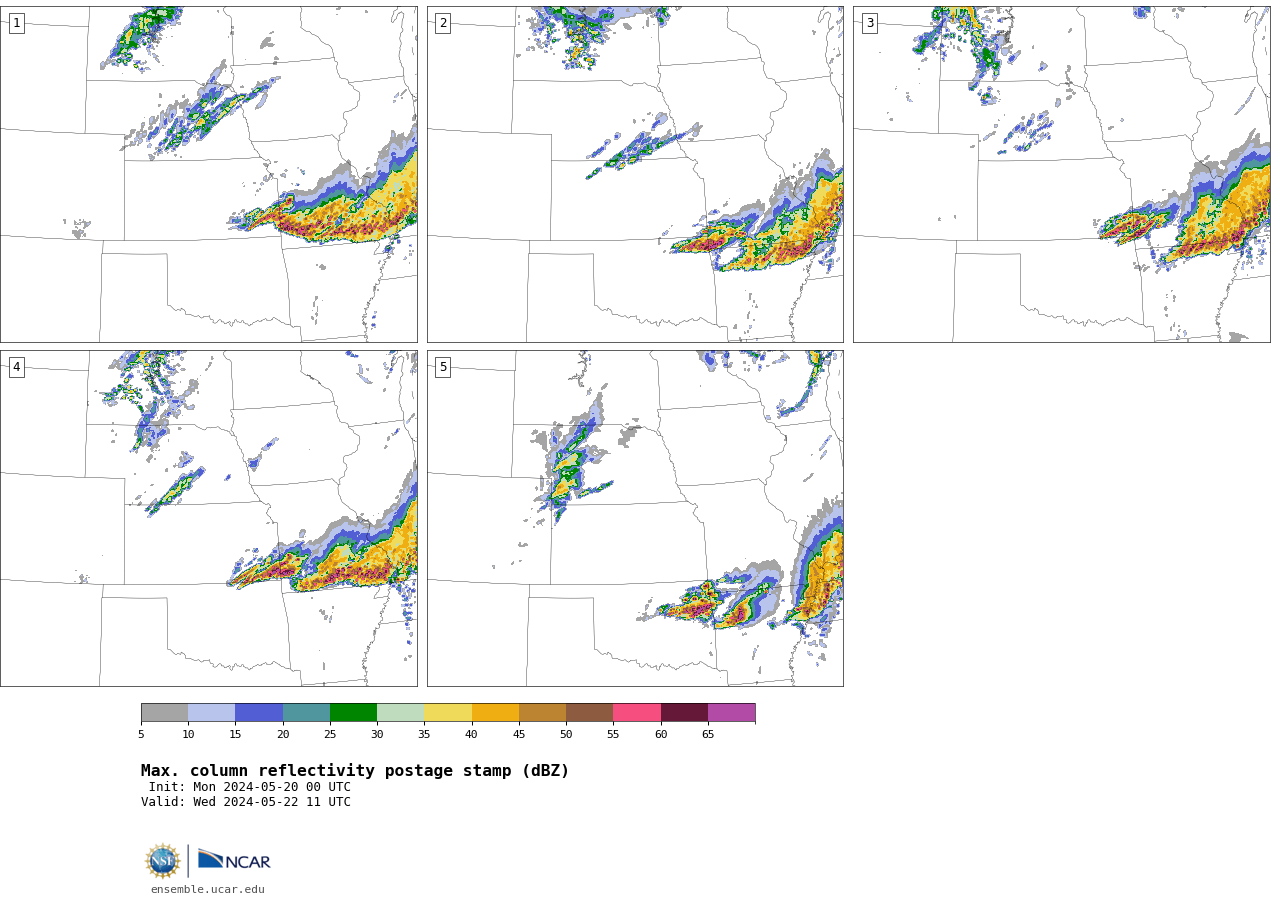Click the gray 5-10 dBZ color swatch
The width and height of the screenshot is (1280, 901).
click(x=164, y=713)
